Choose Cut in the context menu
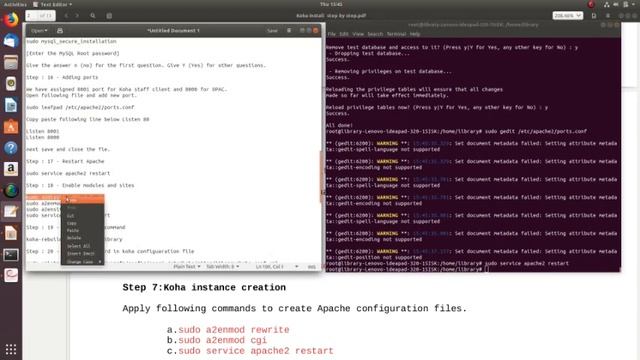The image size is (640, 360). (82, 216)
